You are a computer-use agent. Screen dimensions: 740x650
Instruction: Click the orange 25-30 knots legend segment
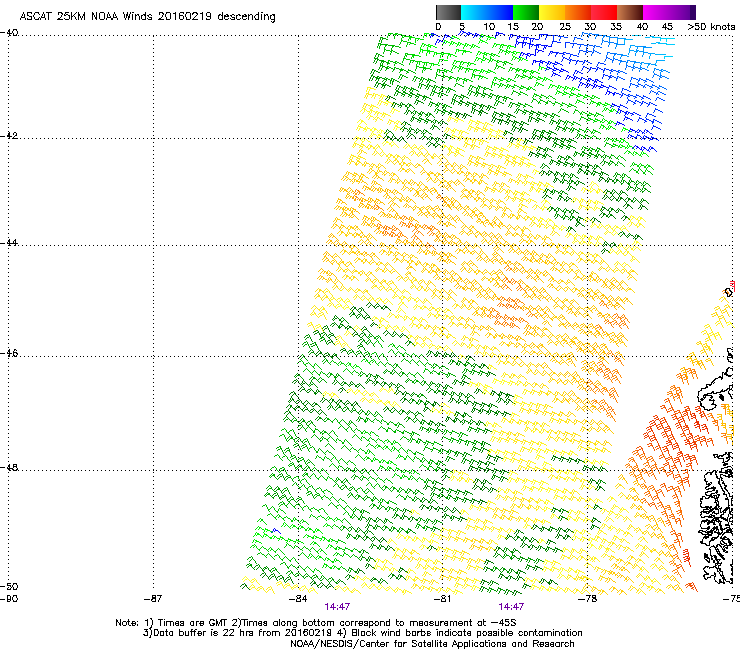point(578,12)
